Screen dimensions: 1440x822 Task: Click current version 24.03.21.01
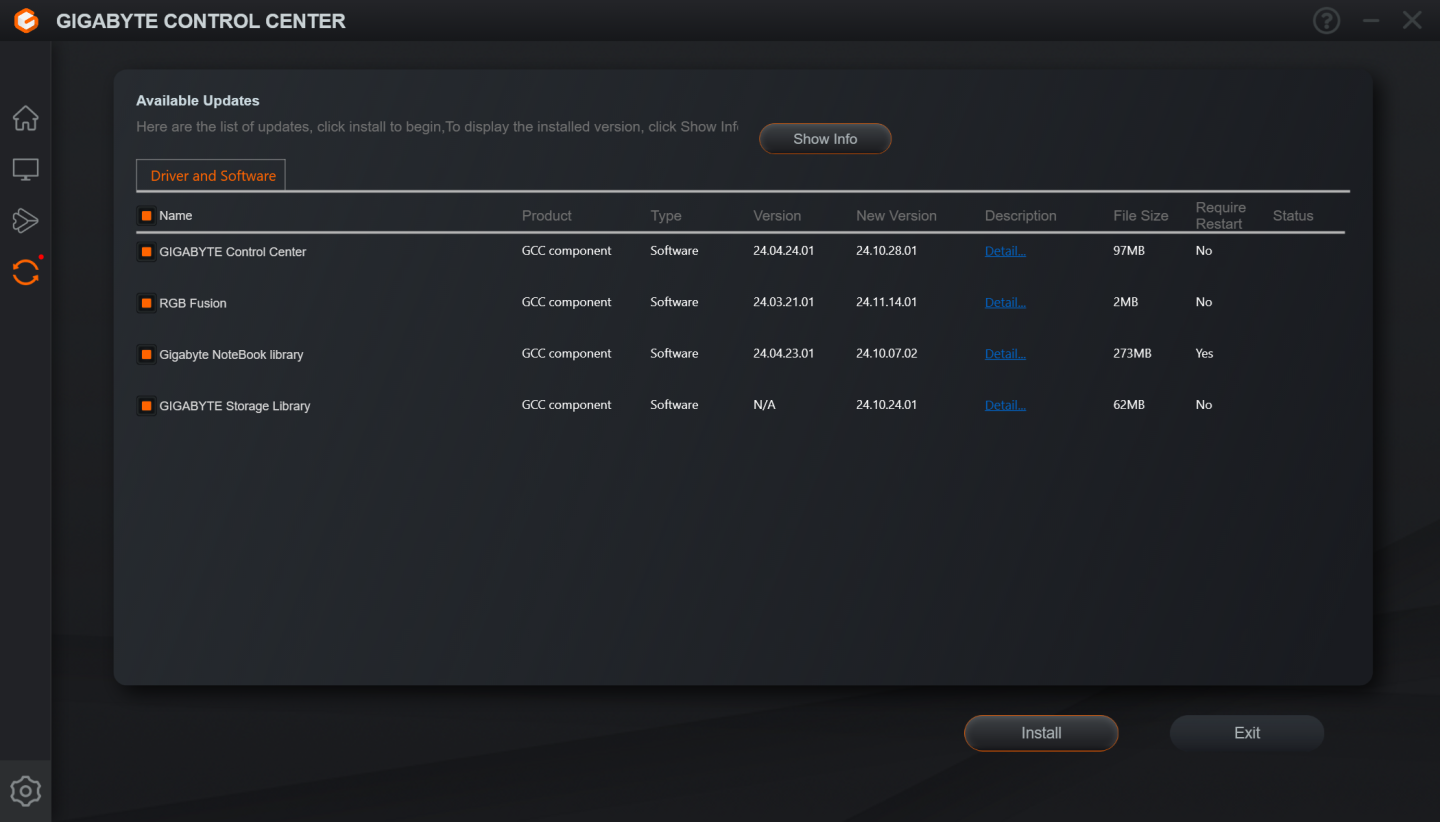(783, 302)
